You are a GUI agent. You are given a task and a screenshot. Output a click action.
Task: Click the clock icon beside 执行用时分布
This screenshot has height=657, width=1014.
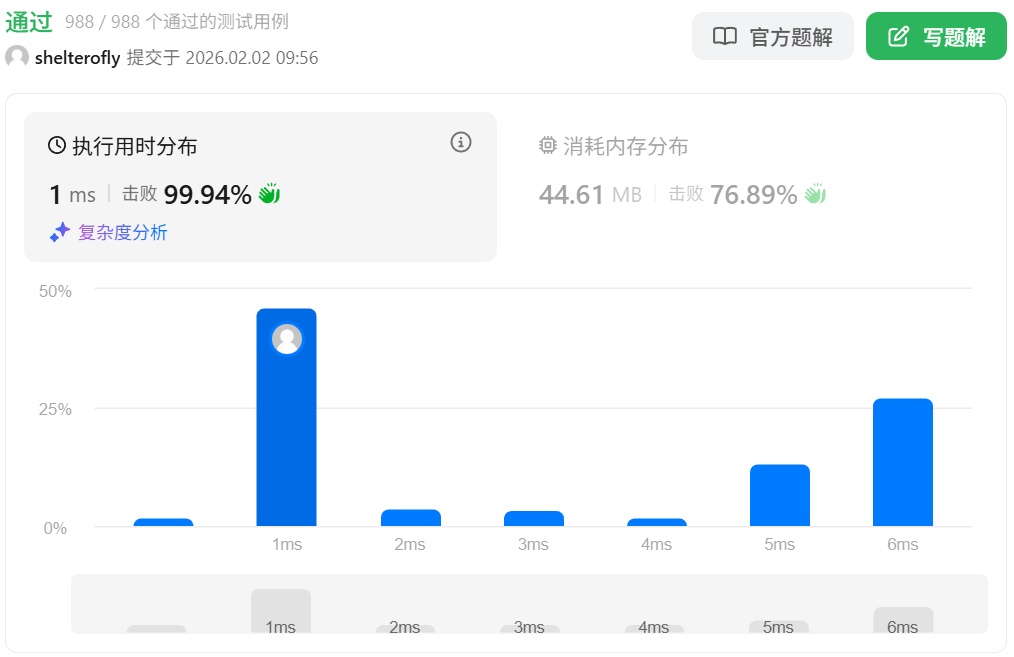(x=57, y=146)
